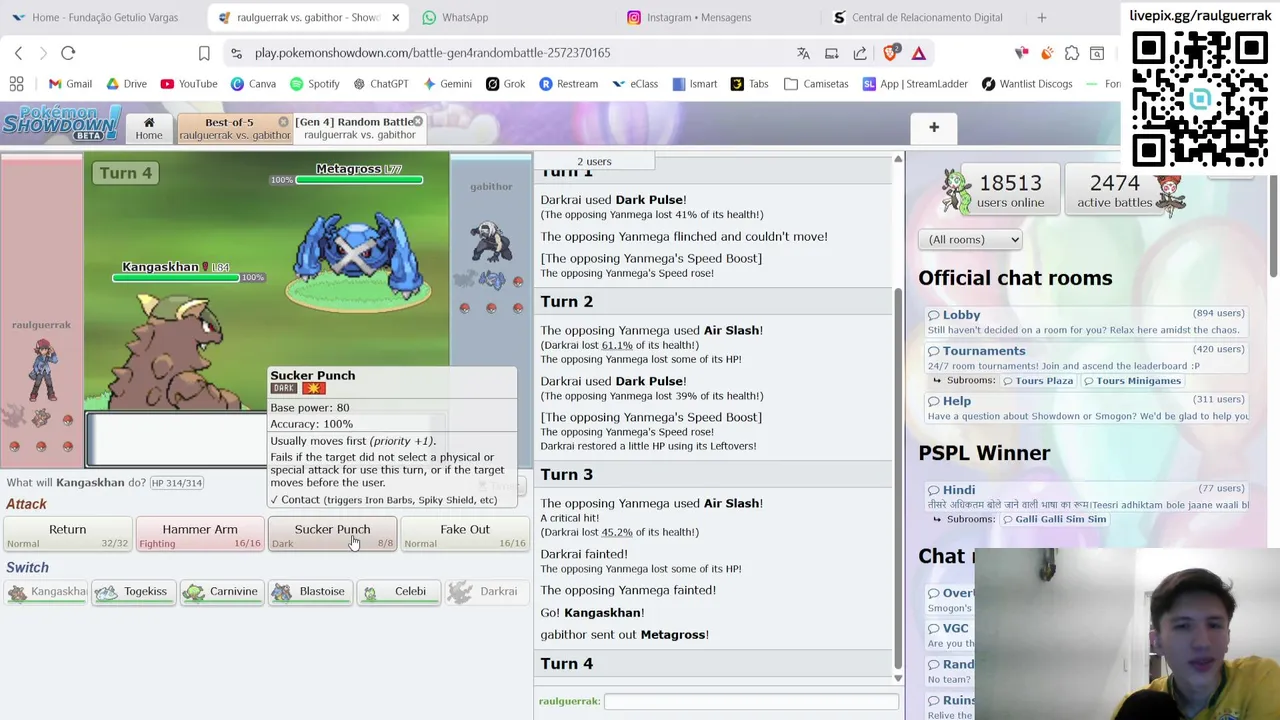
Task: Click the battle chat input field
Action: [x=751, y=702]
